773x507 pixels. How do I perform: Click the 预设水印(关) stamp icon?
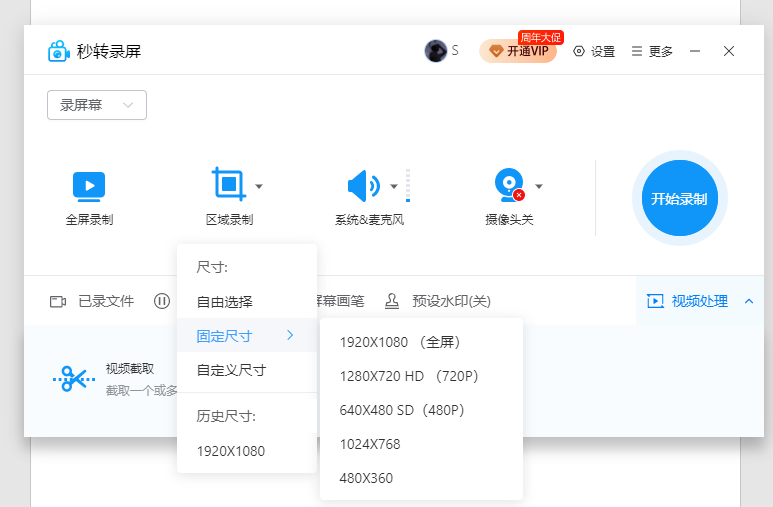(392, 301)
